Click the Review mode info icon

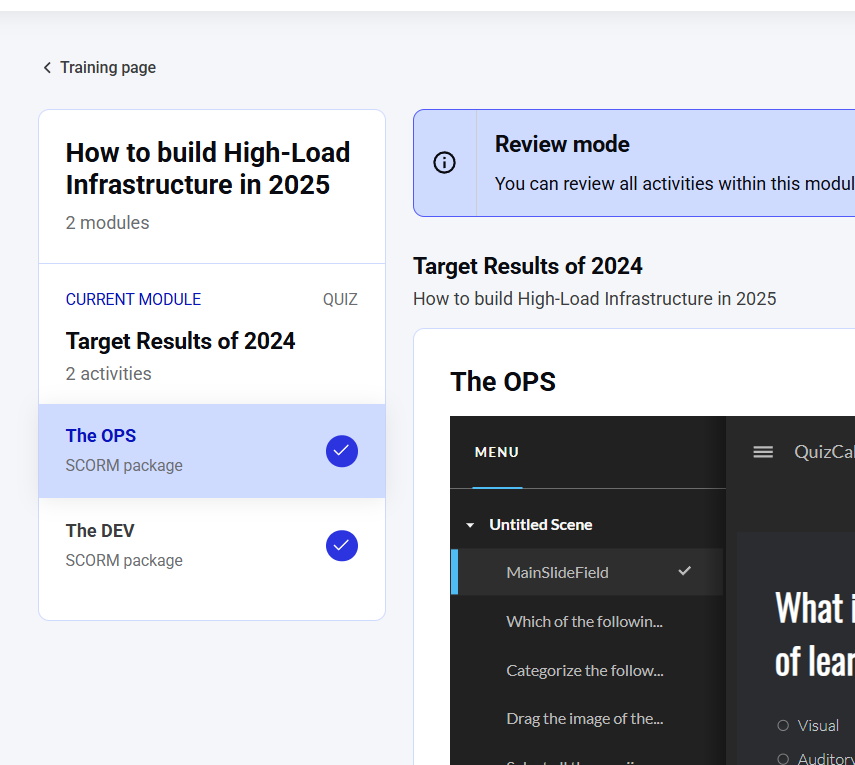(444, 162)
